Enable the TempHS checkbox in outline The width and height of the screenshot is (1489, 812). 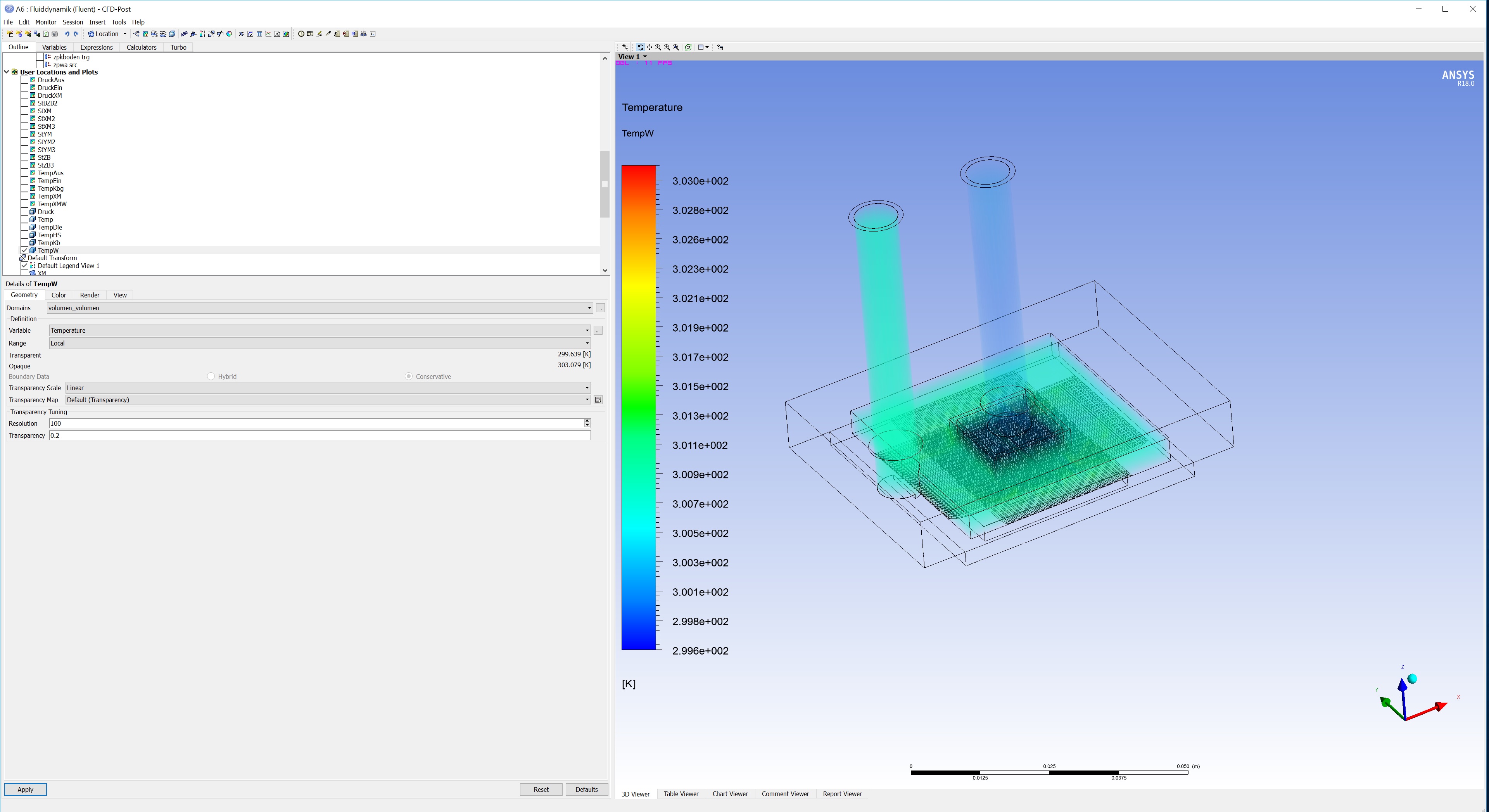tap(24, 235)
